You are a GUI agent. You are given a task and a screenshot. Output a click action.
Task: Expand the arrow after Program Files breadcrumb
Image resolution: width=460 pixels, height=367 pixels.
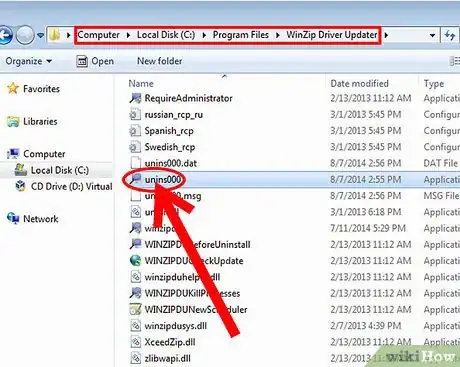[277, 35]
